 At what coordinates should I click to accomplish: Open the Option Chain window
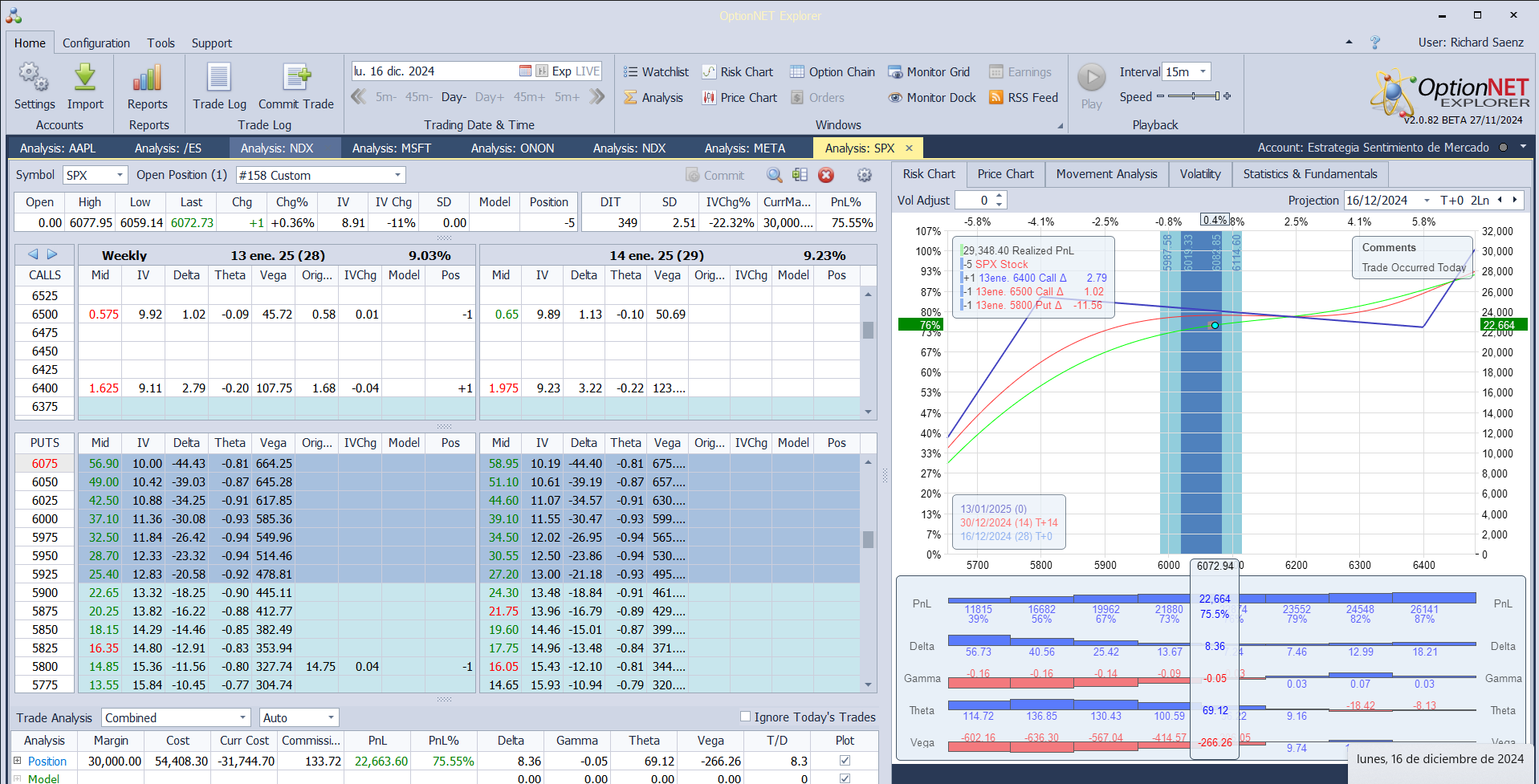point(833,72)
